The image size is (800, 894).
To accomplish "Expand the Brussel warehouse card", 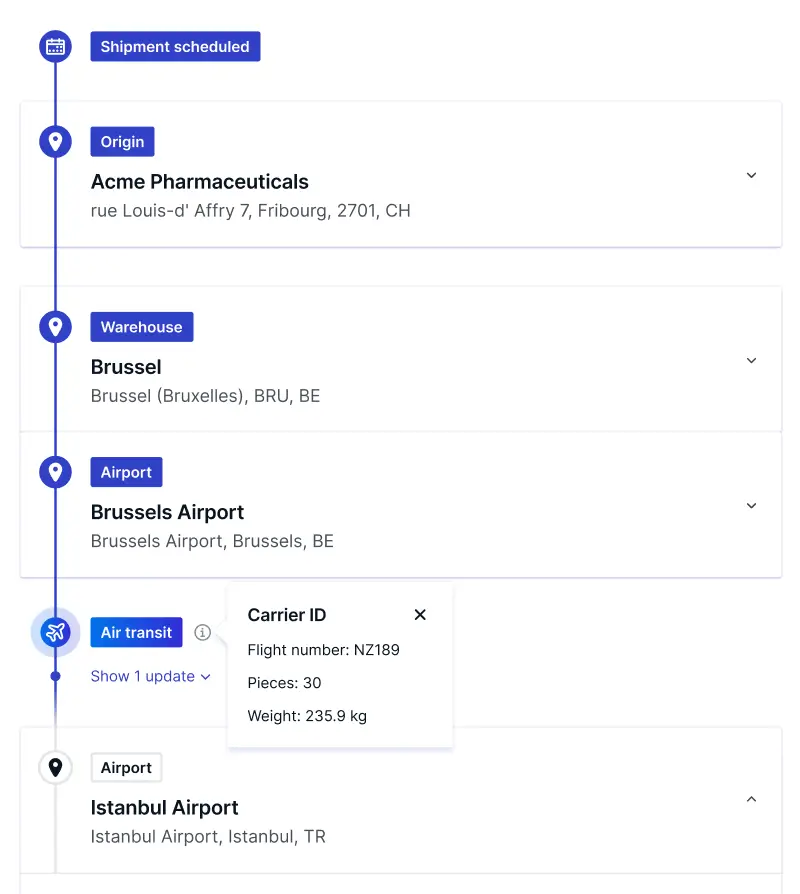I will [752, 360].
